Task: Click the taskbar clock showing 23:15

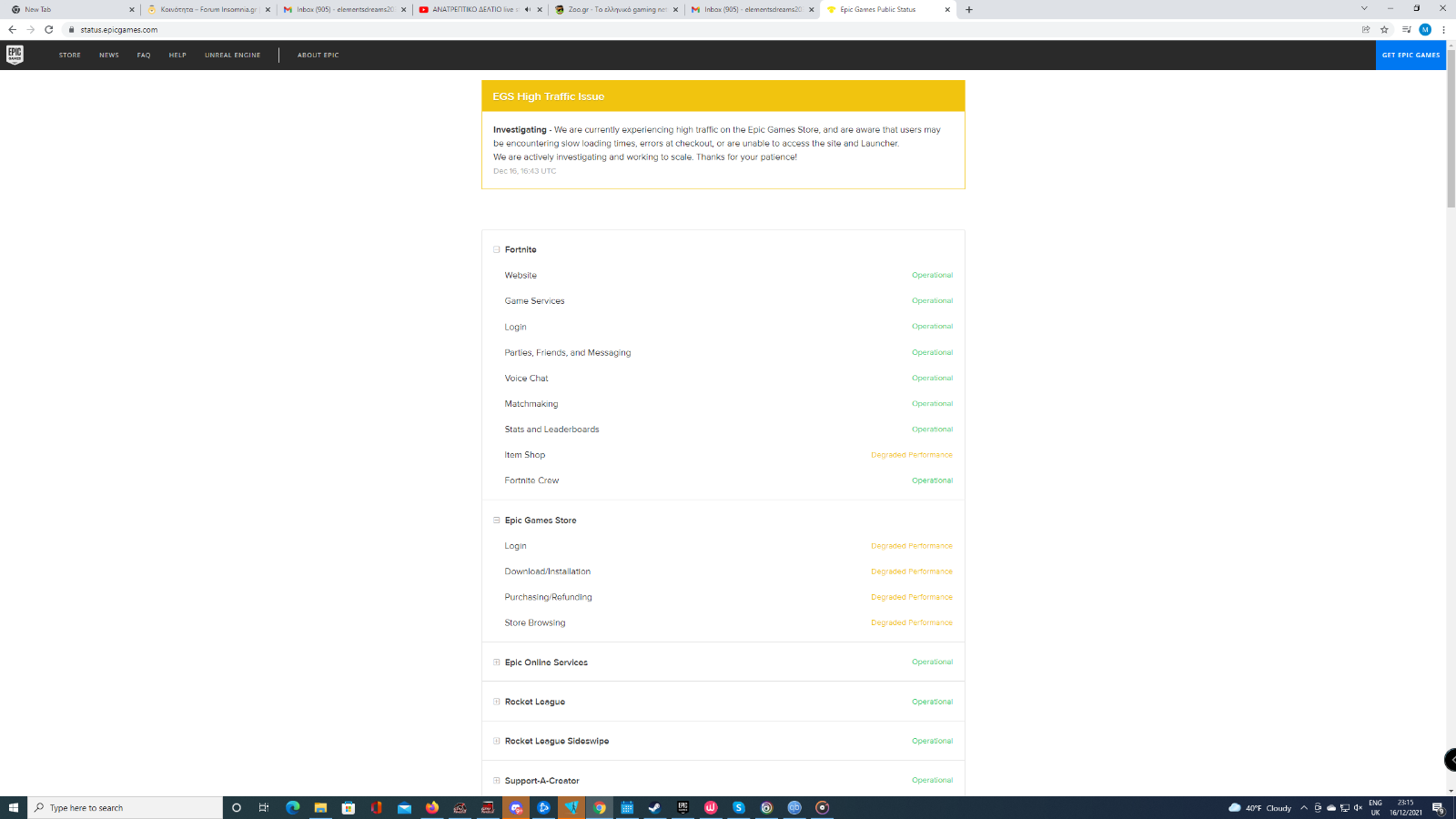Action: click(x=1406, y=807)
